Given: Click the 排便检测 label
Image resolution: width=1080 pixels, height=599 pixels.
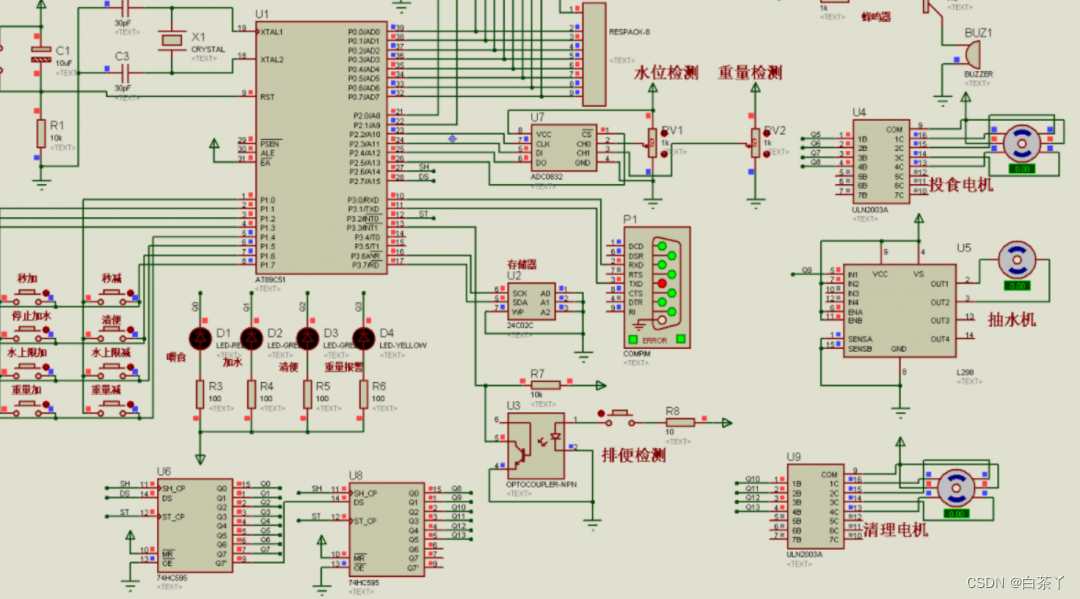Looking at the screenshot, I should 634,455.
